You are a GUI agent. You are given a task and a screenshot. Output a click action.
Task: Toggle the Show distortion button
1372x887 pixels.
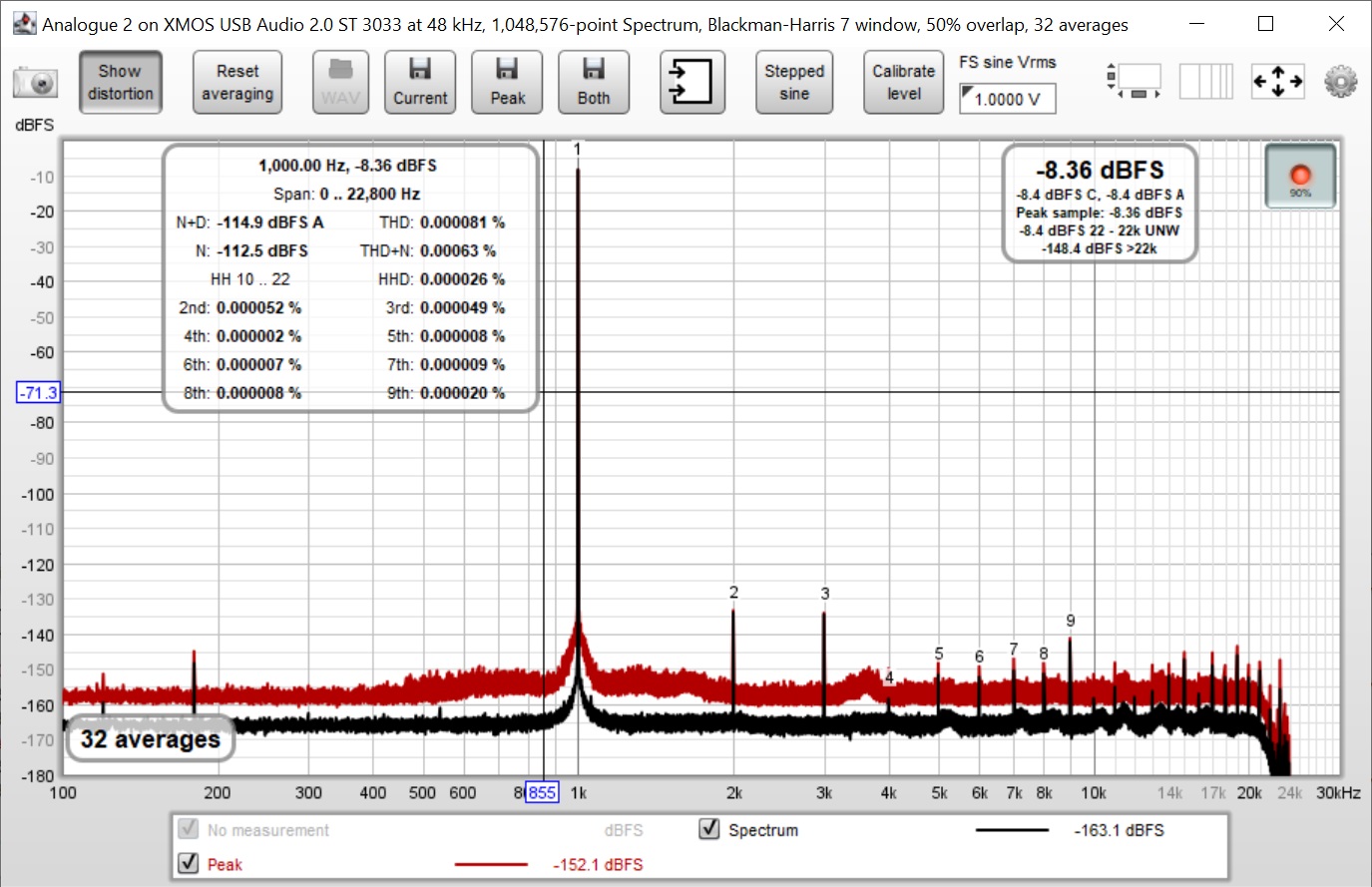120,83
